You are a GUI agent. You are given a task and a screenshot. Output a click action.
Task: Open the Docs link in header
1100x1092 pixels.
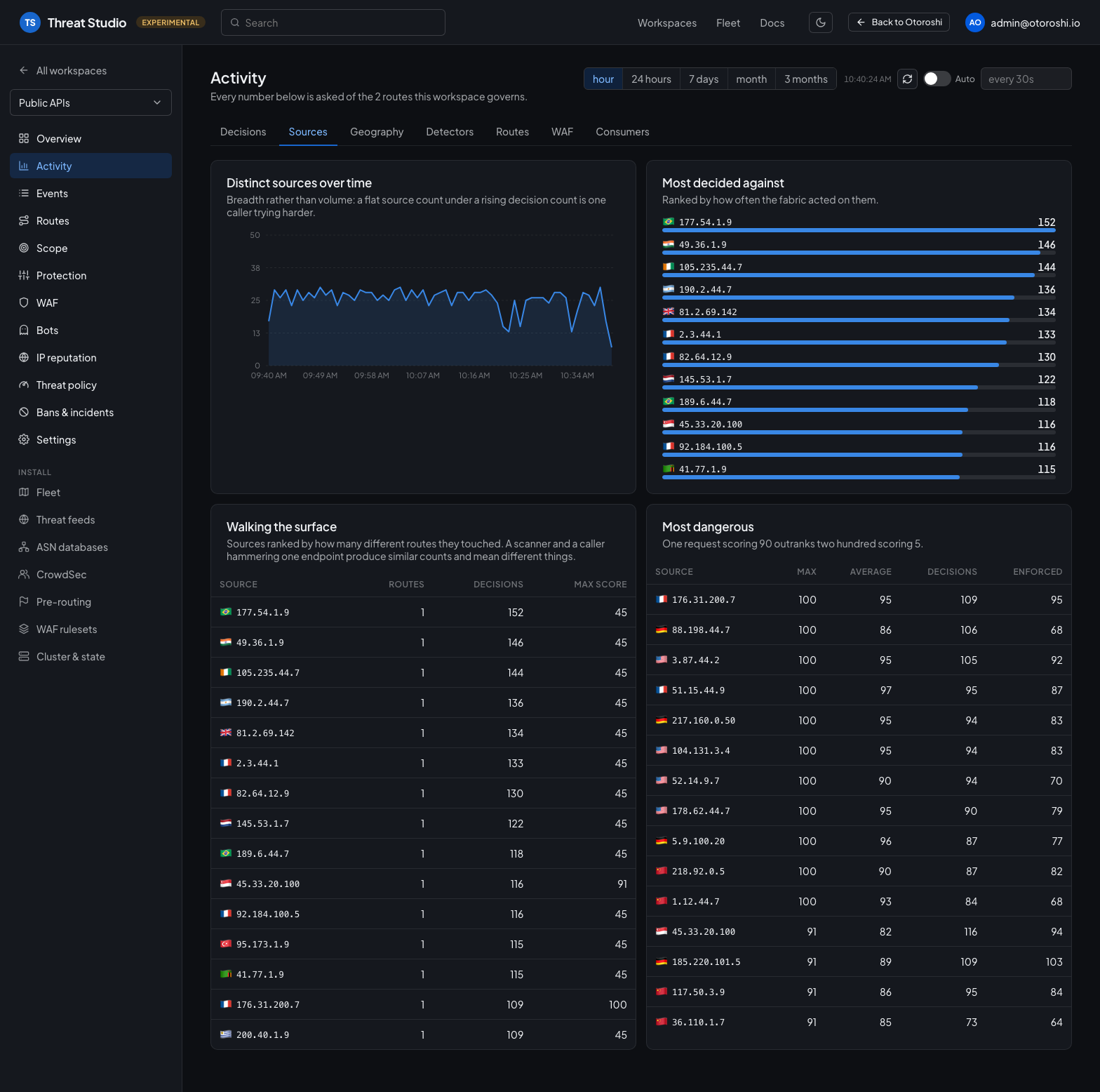click(x=772, y=22)
